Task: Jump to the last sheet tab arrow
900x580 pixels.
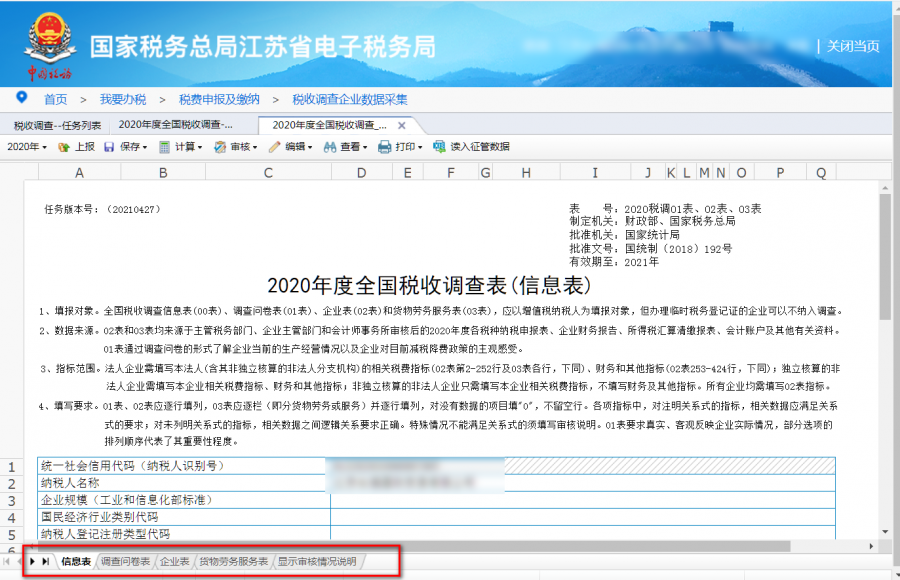Action: pyautogui.click(x=45, y=561)
